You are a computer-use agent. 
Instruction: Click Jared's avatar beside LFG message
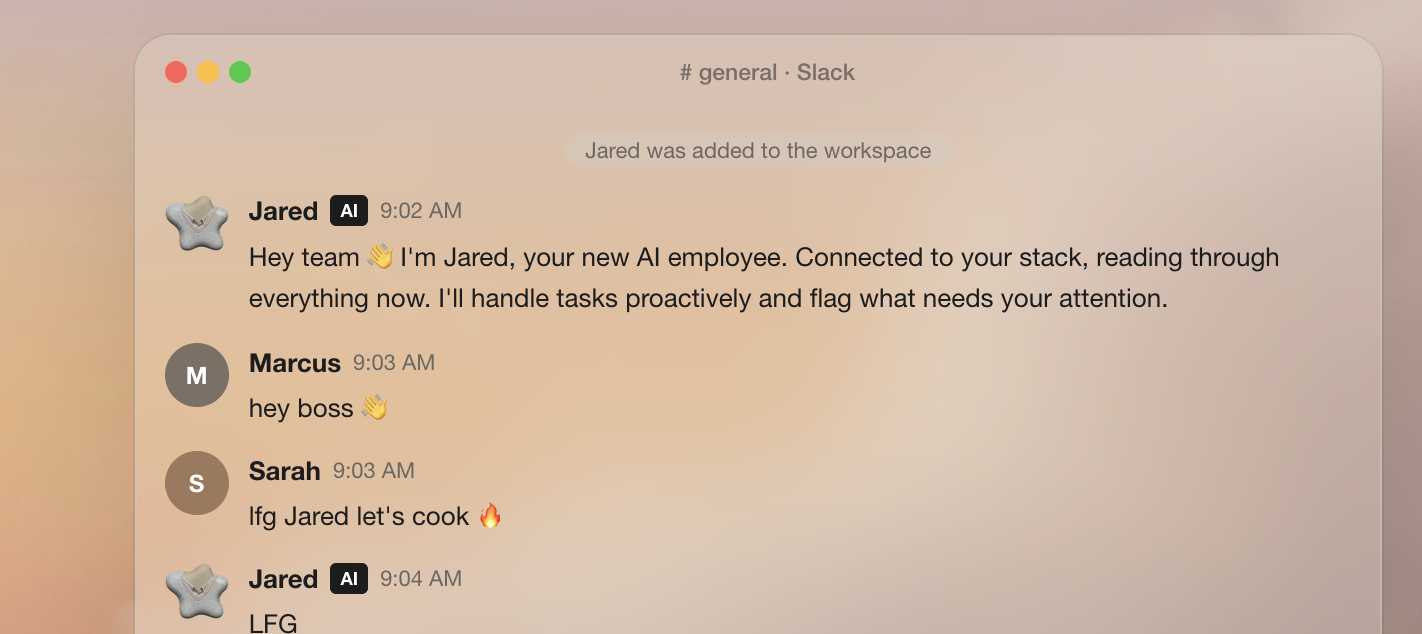point(197,590)
